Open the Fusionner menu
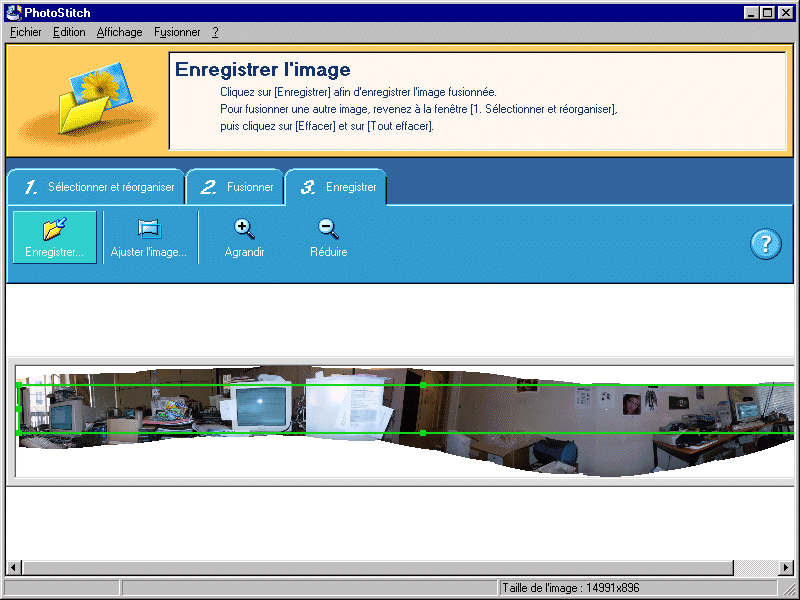Image resolution: width=800 pixels, height=600 pixels. tap(177, 32)
